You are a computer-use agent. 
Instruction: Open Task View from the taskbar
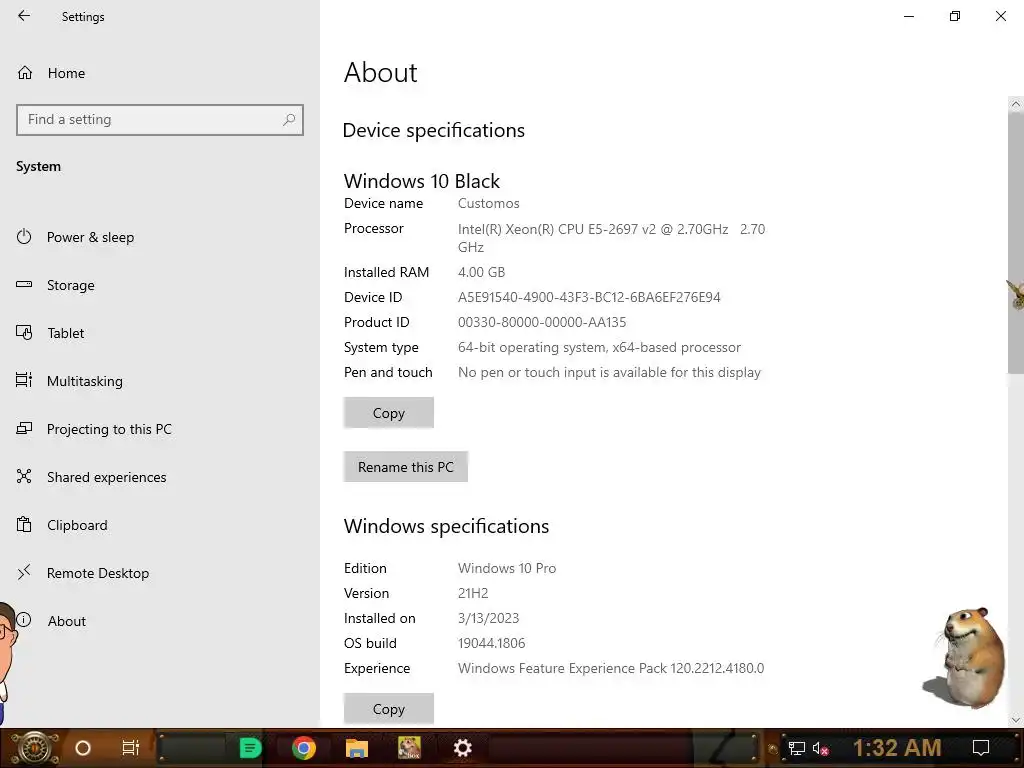(x=131, y=748)
